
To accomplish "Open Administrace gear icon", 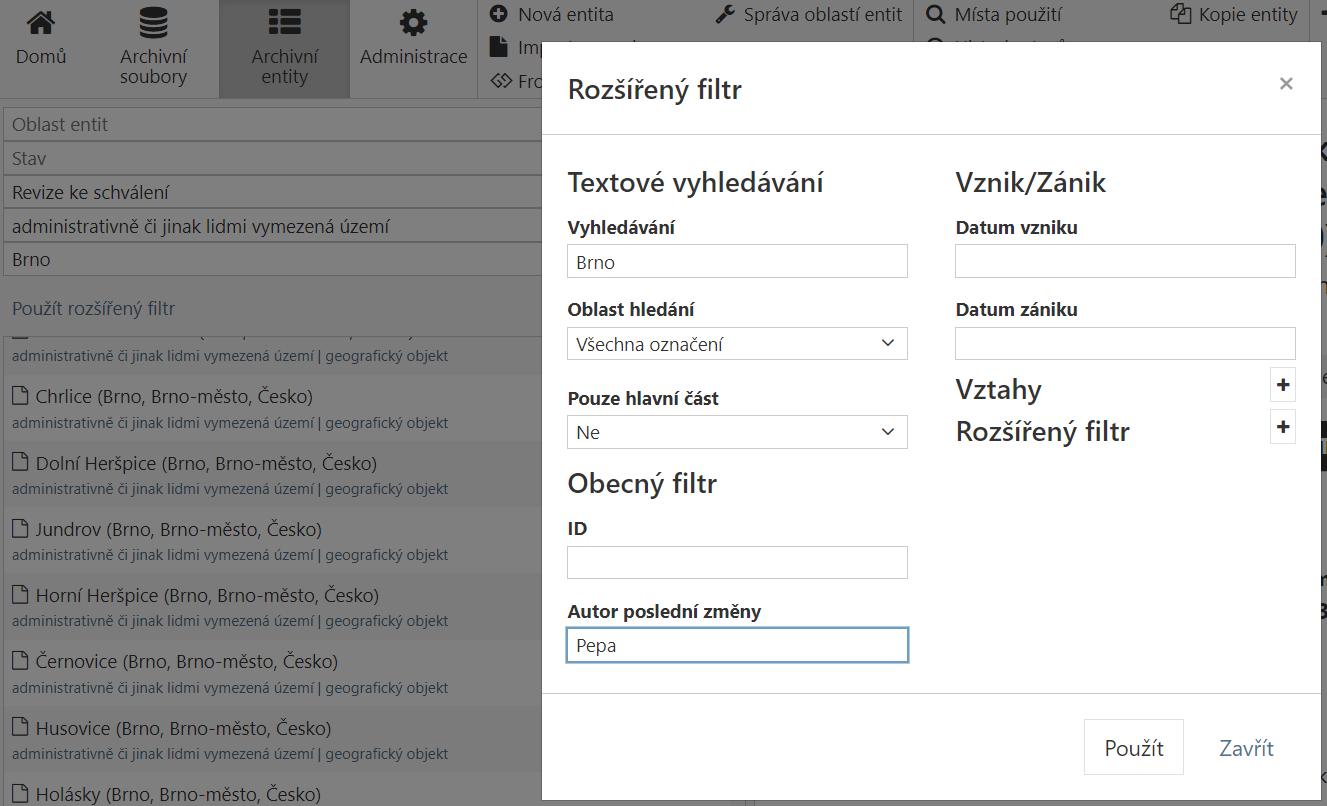I will point(413,23).
